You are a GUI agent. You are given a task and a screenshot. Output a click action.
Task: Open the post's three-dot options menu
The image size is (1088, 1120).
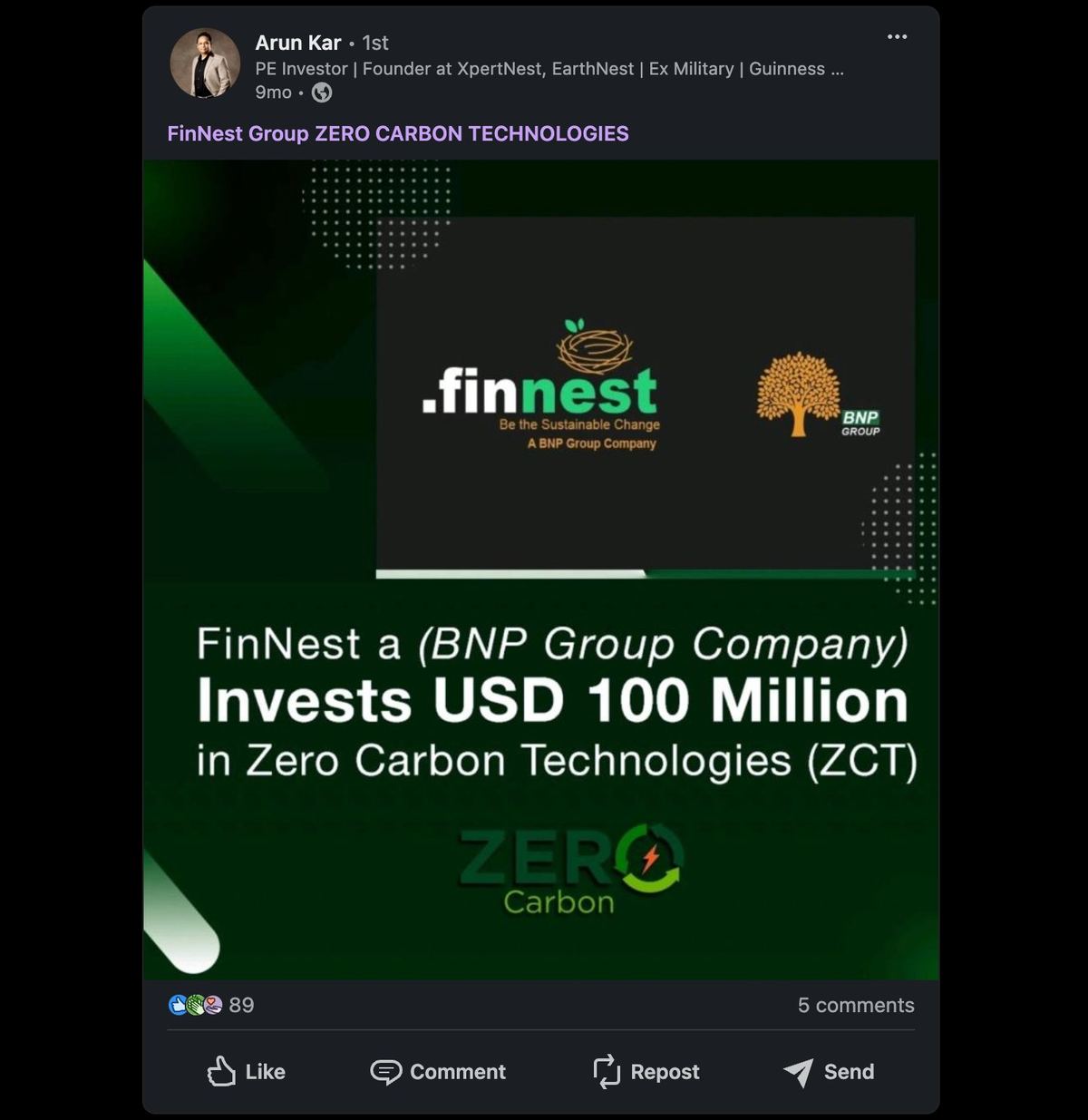pos(897,37)
